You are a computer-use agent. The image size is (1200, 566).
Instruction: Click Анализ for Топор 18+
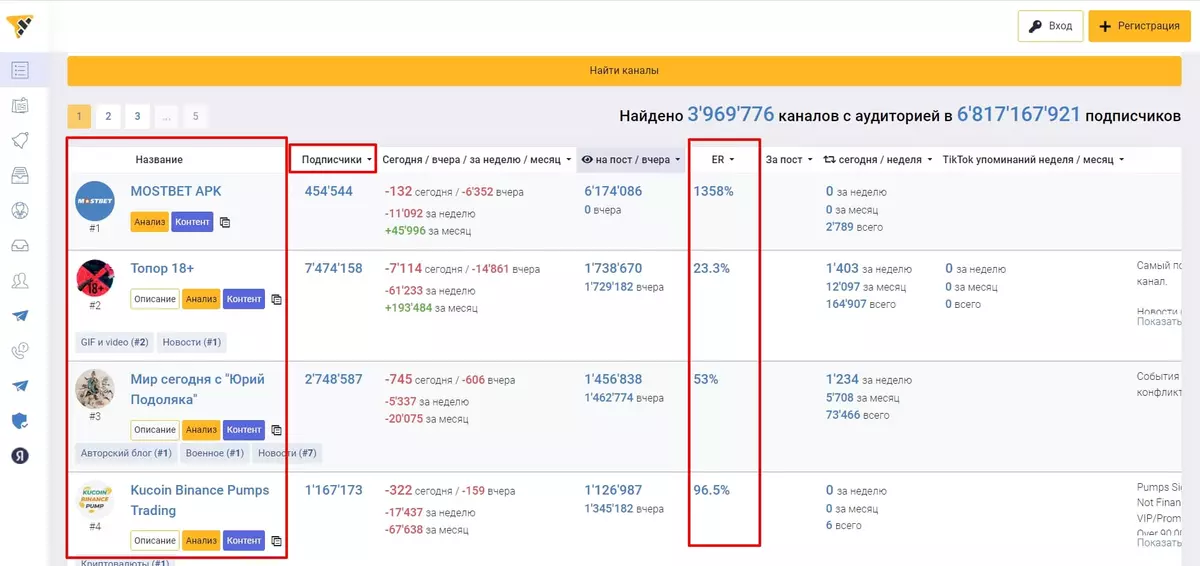coord(201,299)
